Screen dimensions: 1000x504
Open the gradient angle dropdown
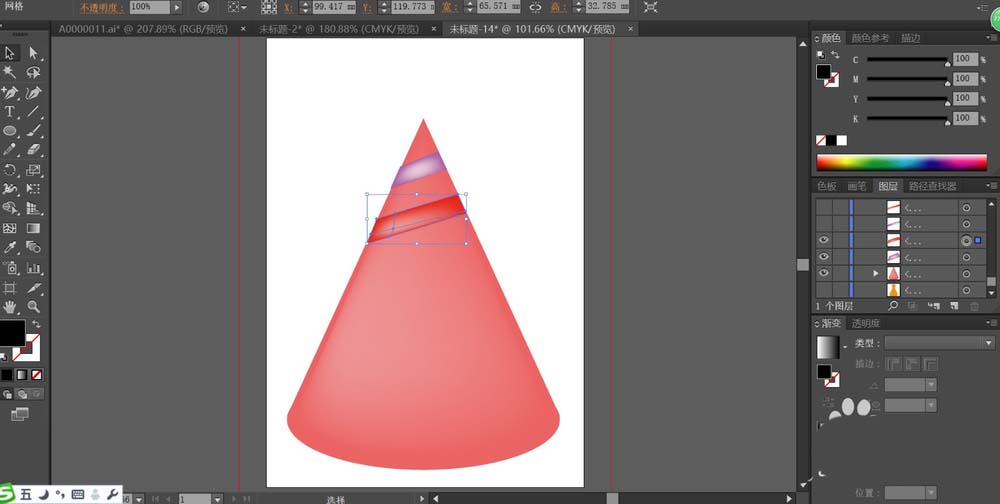[930, 385]
